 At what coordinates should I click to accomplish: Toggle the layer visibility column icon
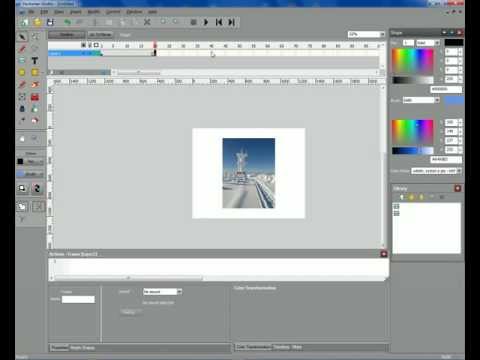[x=84, y=45]
